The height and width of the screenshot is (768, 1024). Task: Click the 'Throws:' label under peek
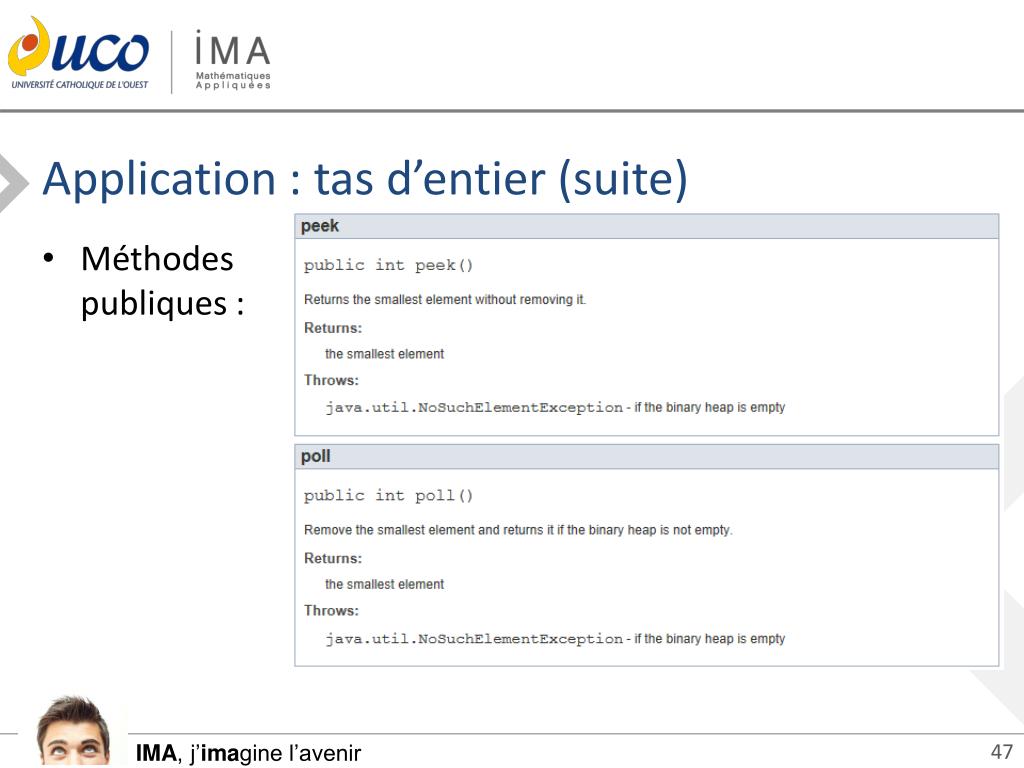pos(331,380)
